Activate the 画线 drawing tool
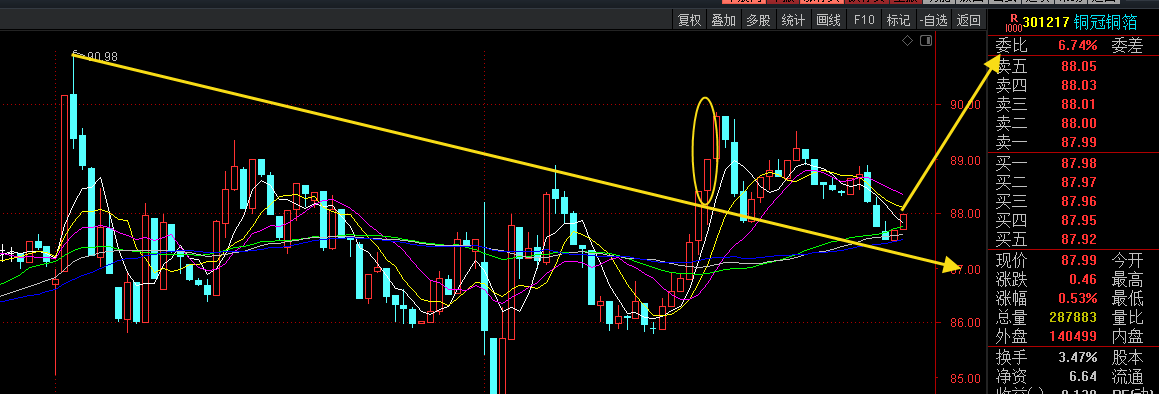 click(x=829, y=21)
